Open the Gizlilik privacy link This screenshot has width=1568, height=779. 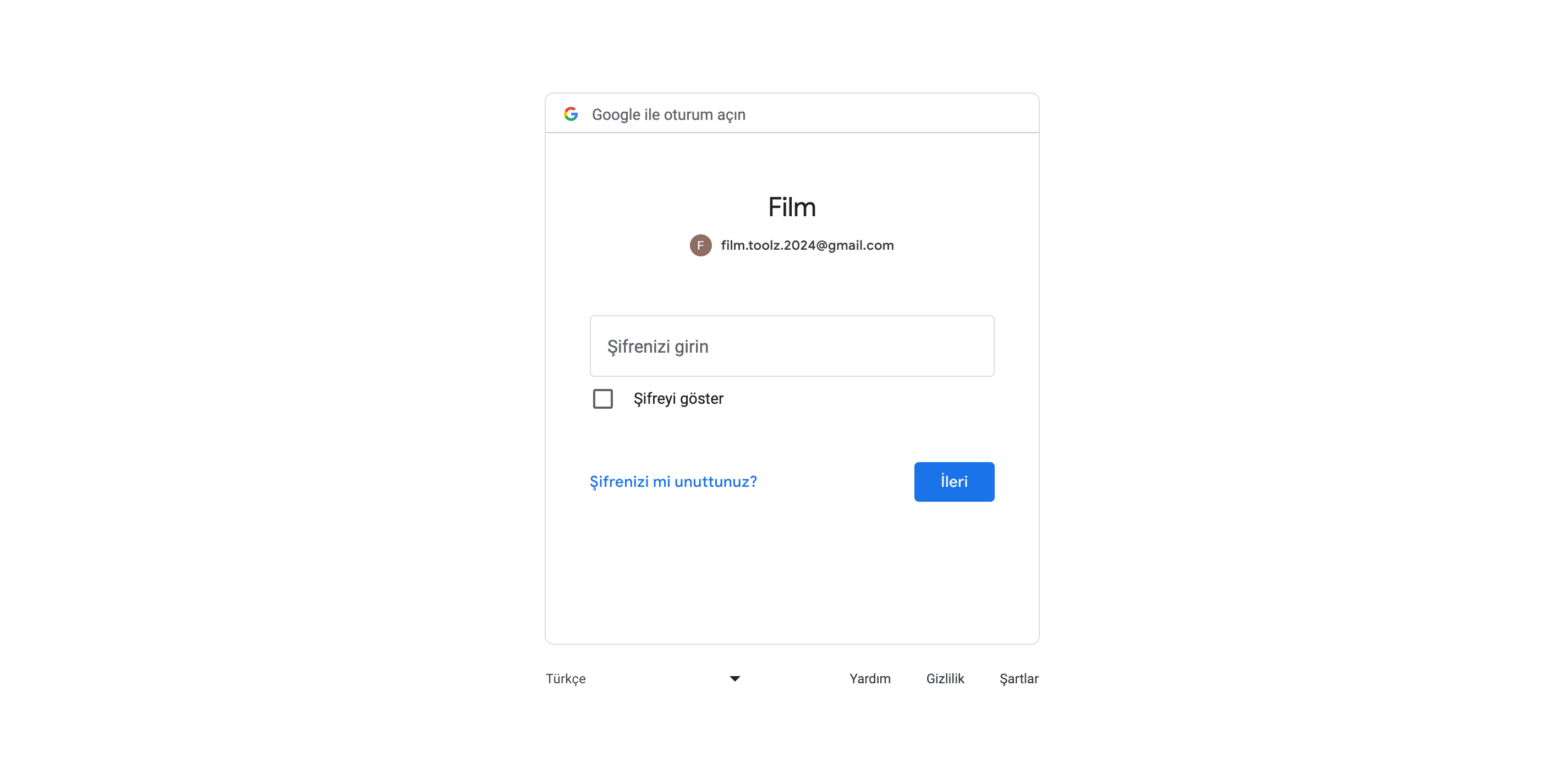pos(945,678)
